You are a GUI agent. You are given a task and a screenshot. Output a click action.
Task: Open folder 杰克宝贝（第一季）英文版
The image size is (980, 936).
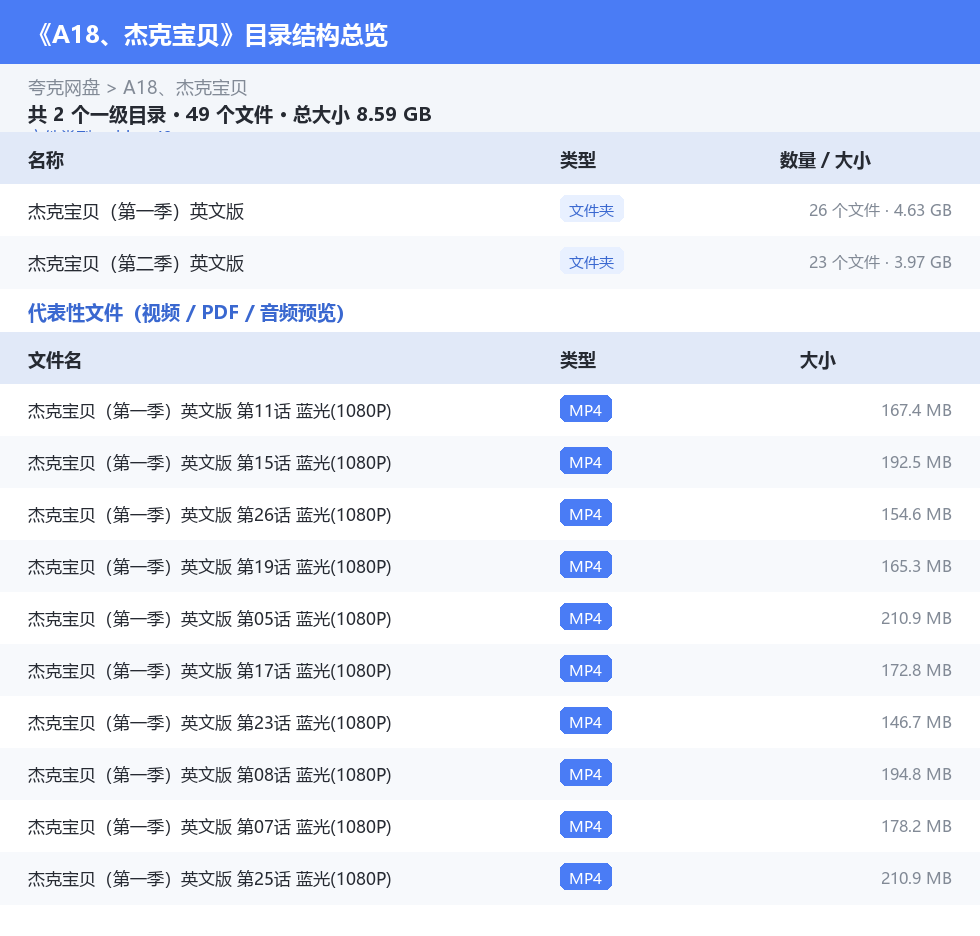coord(136,211)
